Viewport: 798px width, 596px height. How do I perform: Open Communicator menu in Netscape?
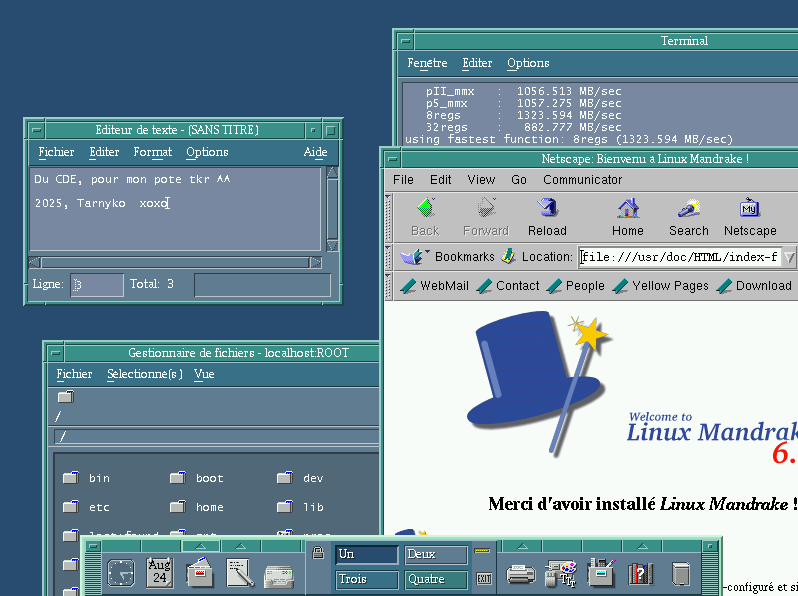tap(583, 180)
